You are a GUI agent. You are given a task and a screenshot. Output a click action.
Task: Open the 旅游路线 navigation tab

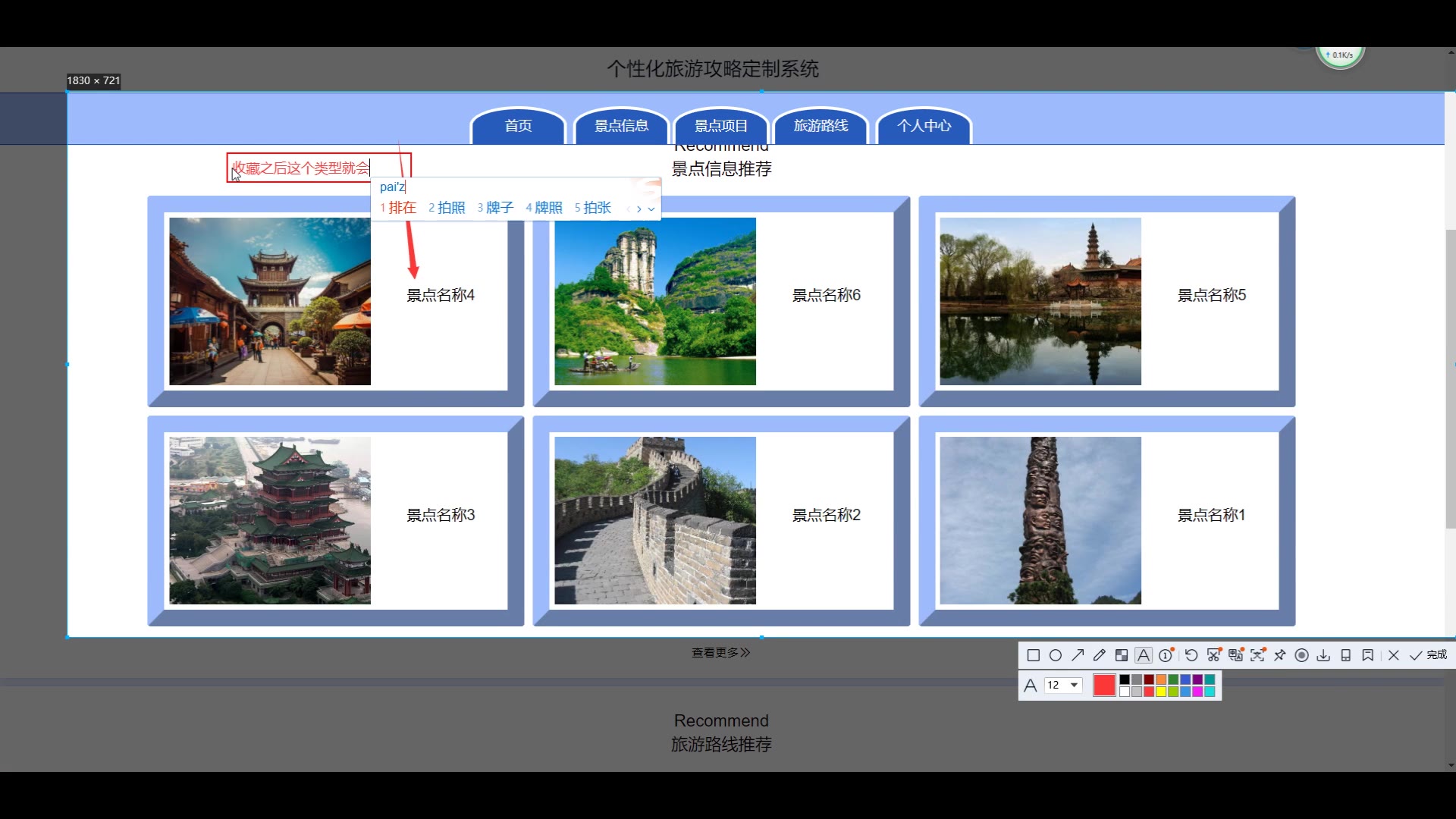(821, 126)
